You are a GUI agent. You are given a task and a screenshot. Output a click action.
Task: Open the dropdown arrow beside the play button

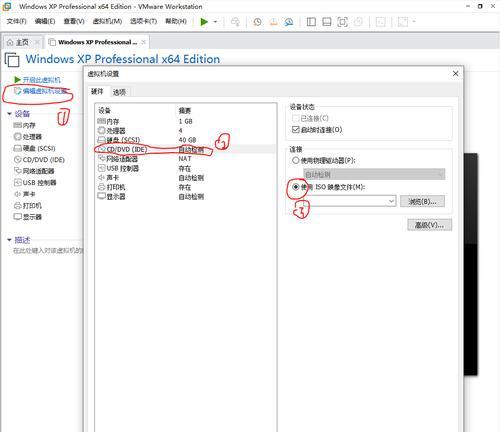coord(215,22)
